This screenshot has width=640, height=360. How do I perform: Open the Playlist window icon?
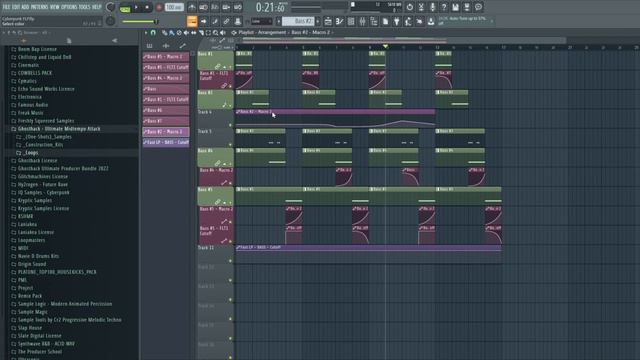(x=328, y=21)
